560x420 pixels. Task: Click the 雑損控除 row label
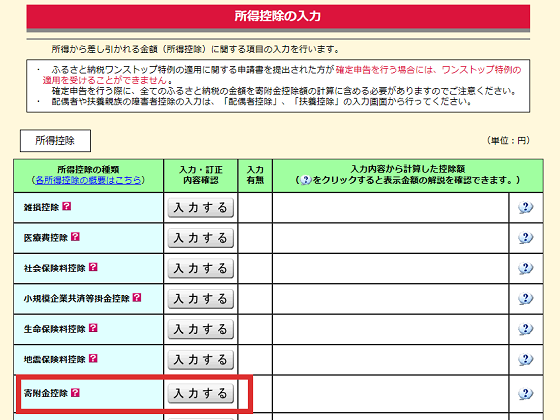[41, 208]
